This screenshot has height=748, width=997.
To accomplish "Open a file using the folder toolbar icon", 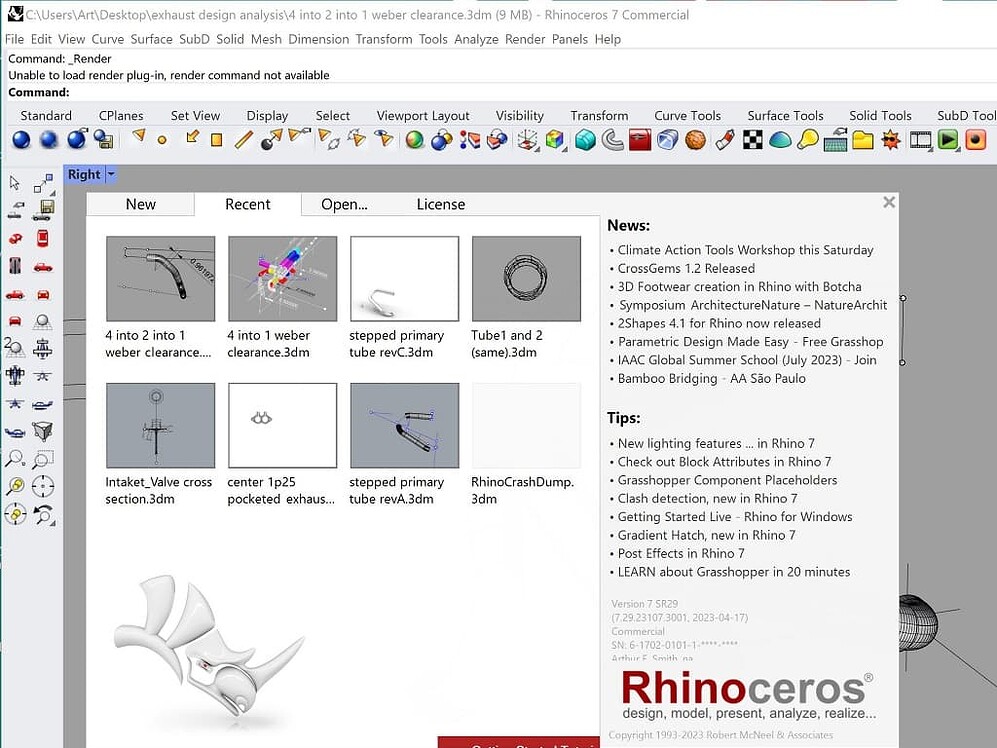I will coord(864,141).
